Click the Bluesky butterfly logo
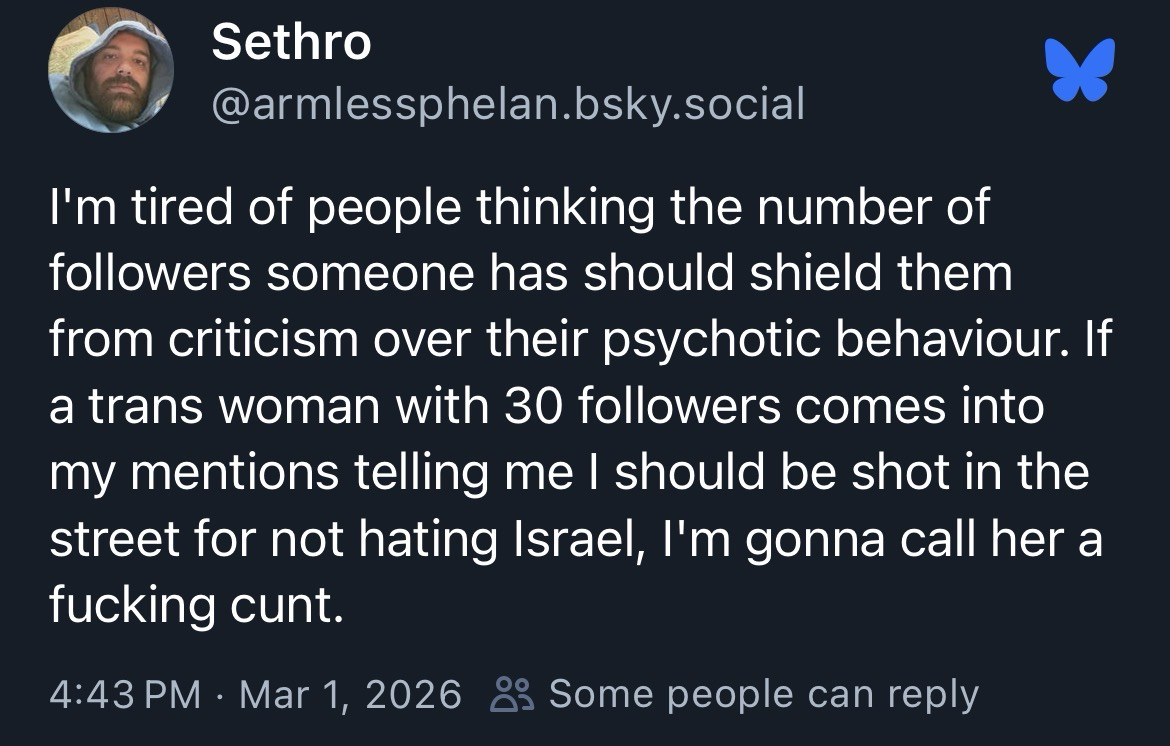 coord(1079,70)
